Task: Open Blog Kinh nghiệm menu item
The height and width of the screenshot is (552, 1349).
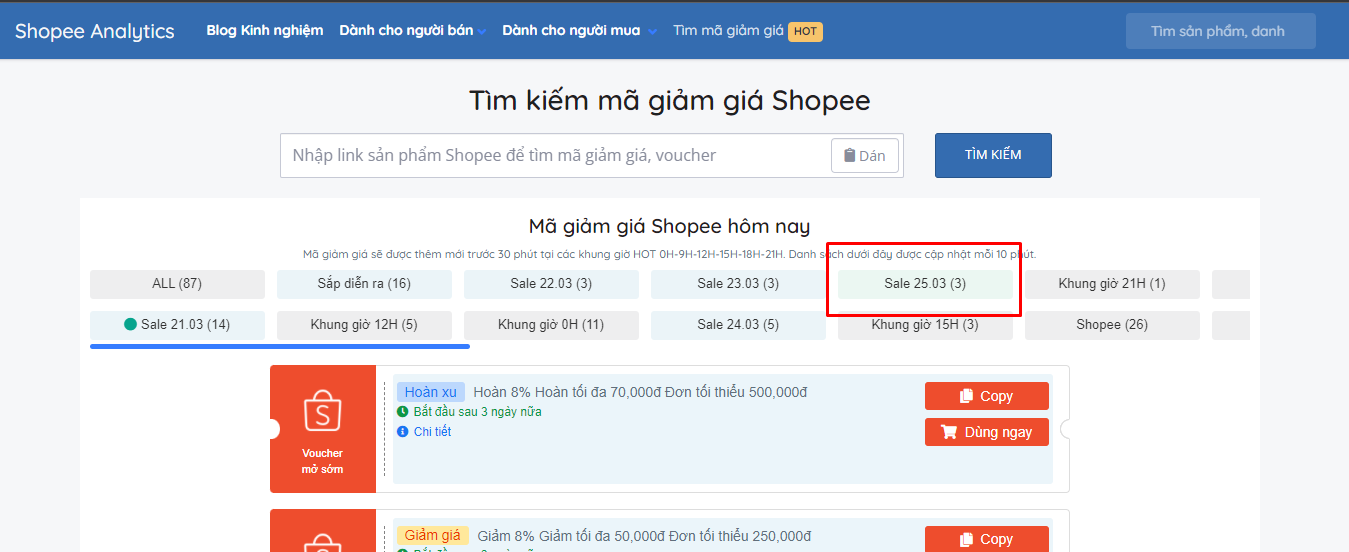Action: (265, 31)
